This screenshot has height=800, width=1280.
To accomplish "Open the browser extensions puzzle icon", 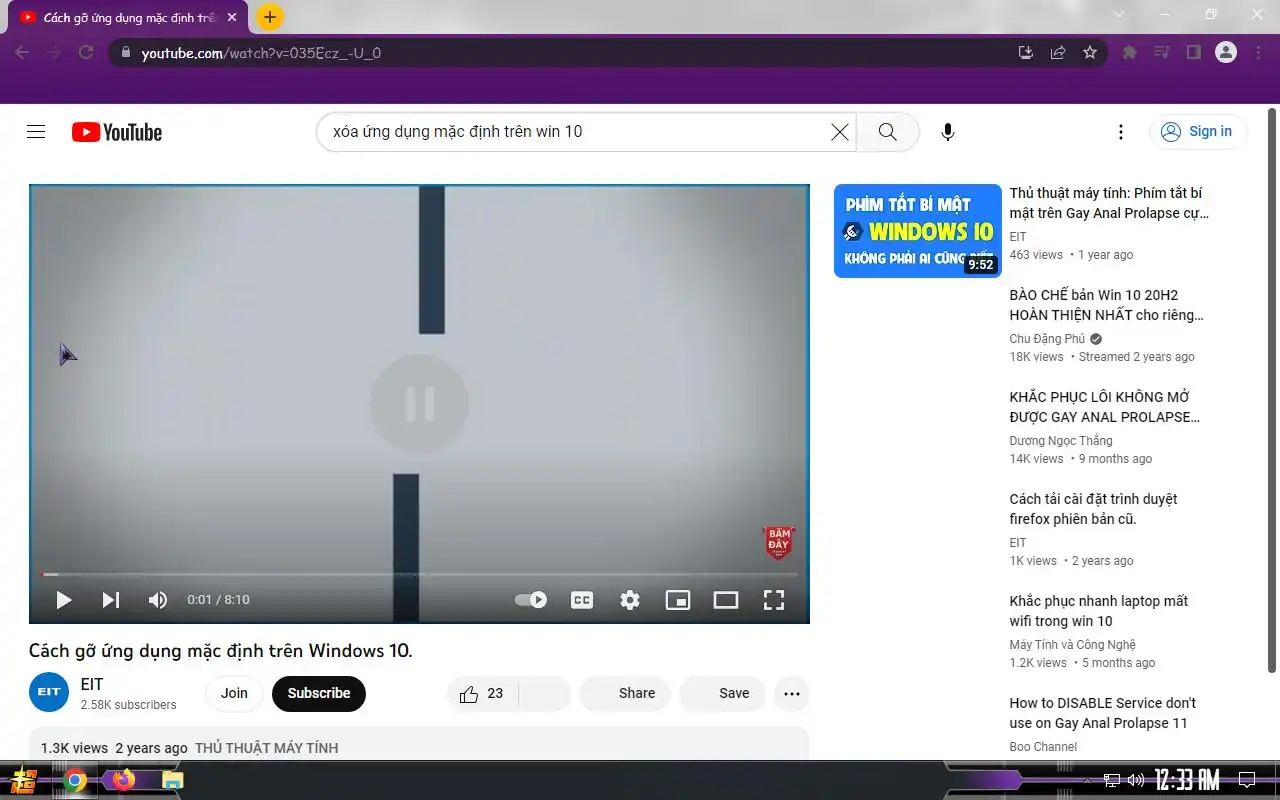I will [1130, 53].
